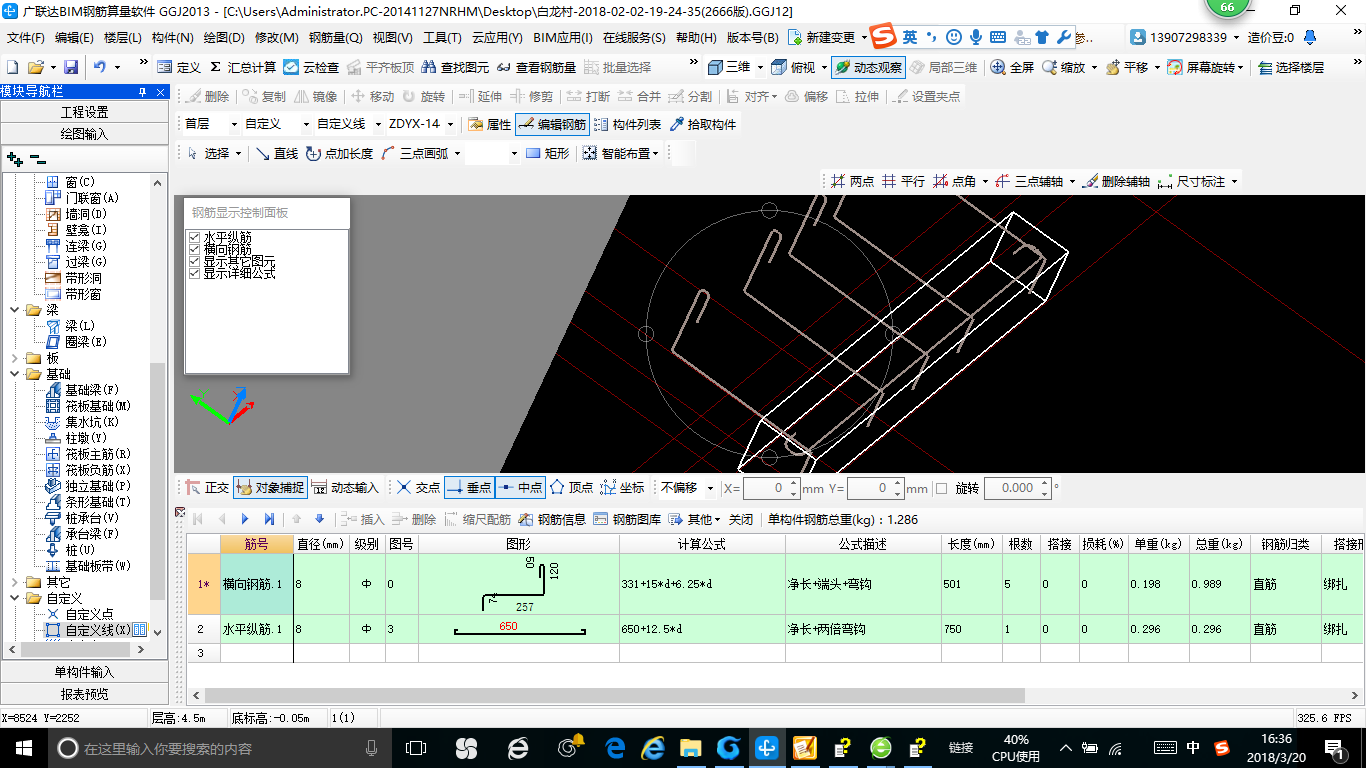Image resolution: width=1366 pixels, height=768 pixels.
Task: Toggle 编辑钢筋 edit rebar panel
Action: point(553,125)
